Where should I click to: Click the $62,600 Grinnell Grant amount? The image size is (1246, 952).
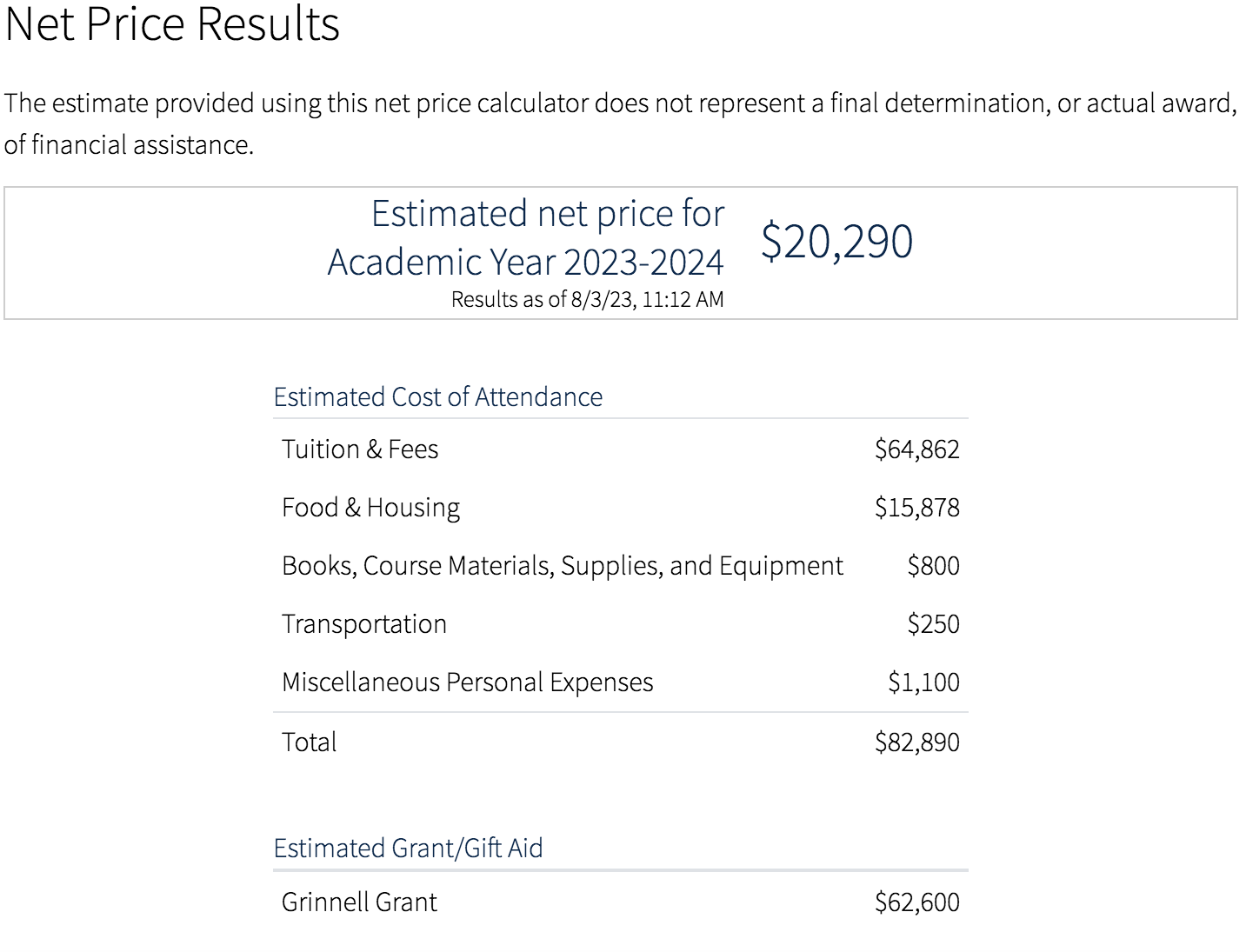[x=916, y=902]
